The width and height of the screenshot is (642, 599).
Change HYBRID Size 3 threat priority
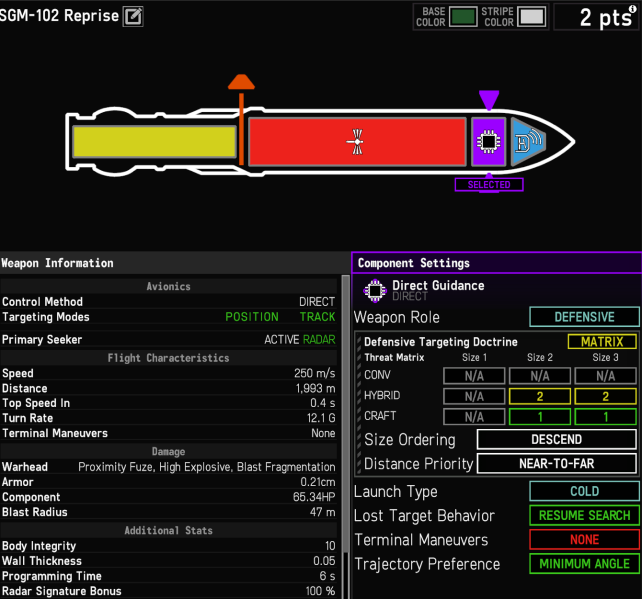click(x=605, y=396)
